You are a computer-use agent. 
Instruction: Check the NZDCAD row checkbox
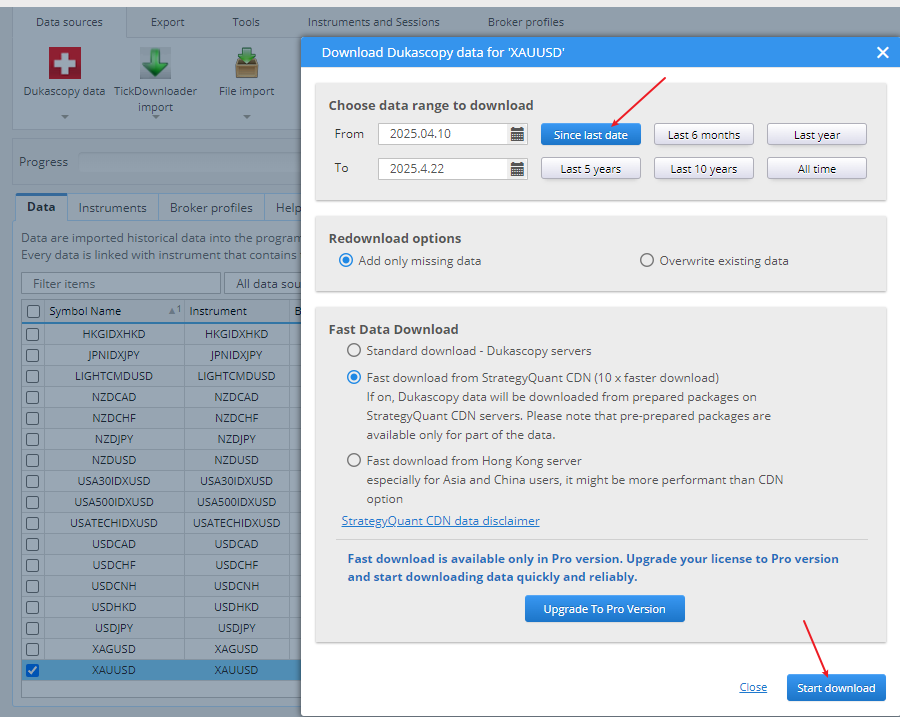pyautogui.click(x=33, y=397)
